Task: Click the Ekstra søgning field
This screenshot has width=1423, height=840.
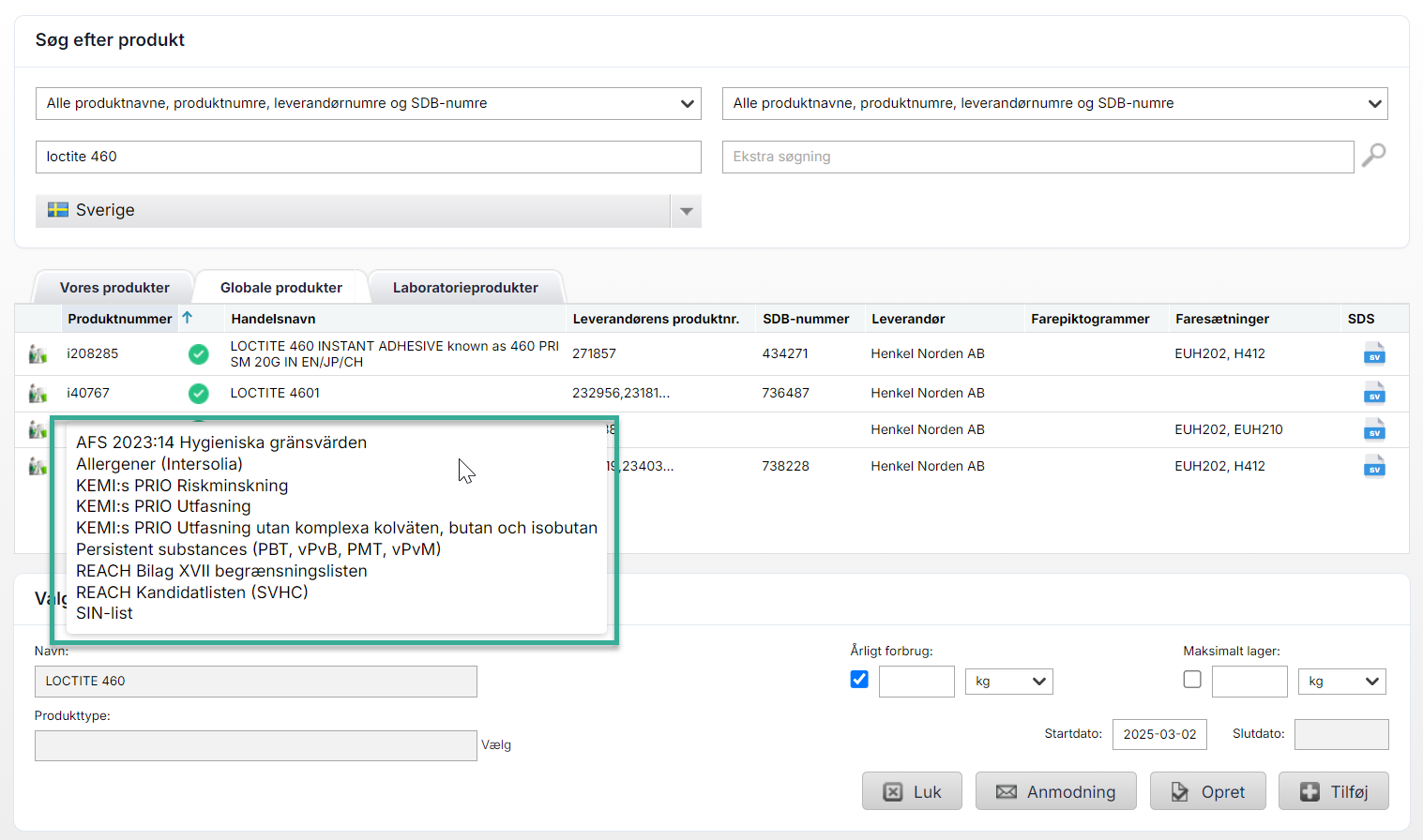Action: pyautogui.click(x=1038, y=157)
